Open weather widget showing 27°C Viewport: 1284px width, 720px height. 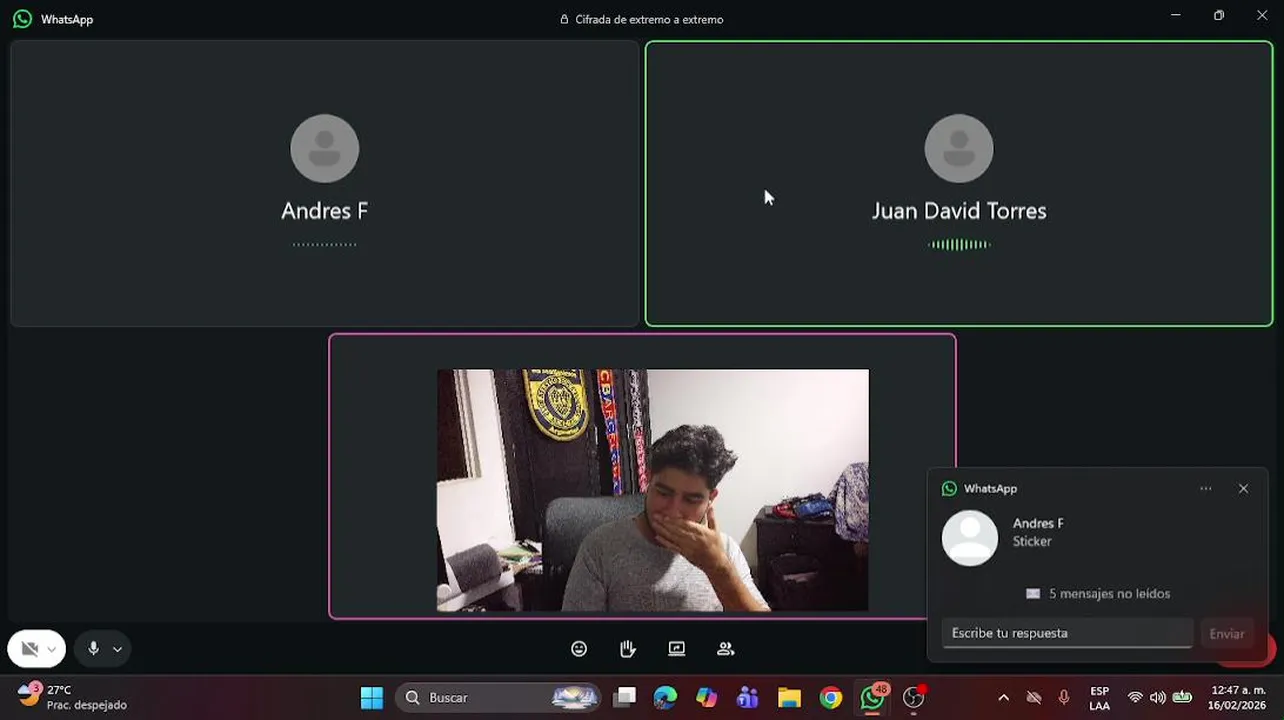click(72, 698)
